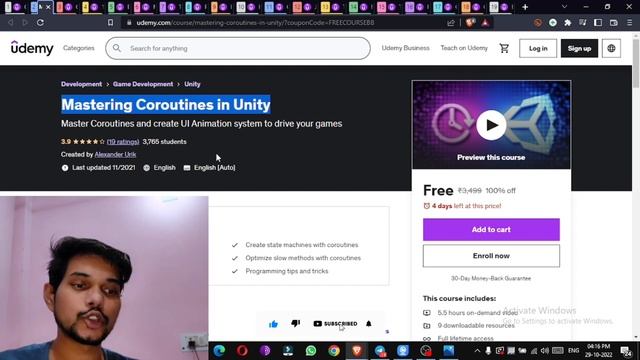The height and width of the screenshot is (360, 640).
Task: Open the Brave Shields lion icon
Action: [x=470, y=22]
